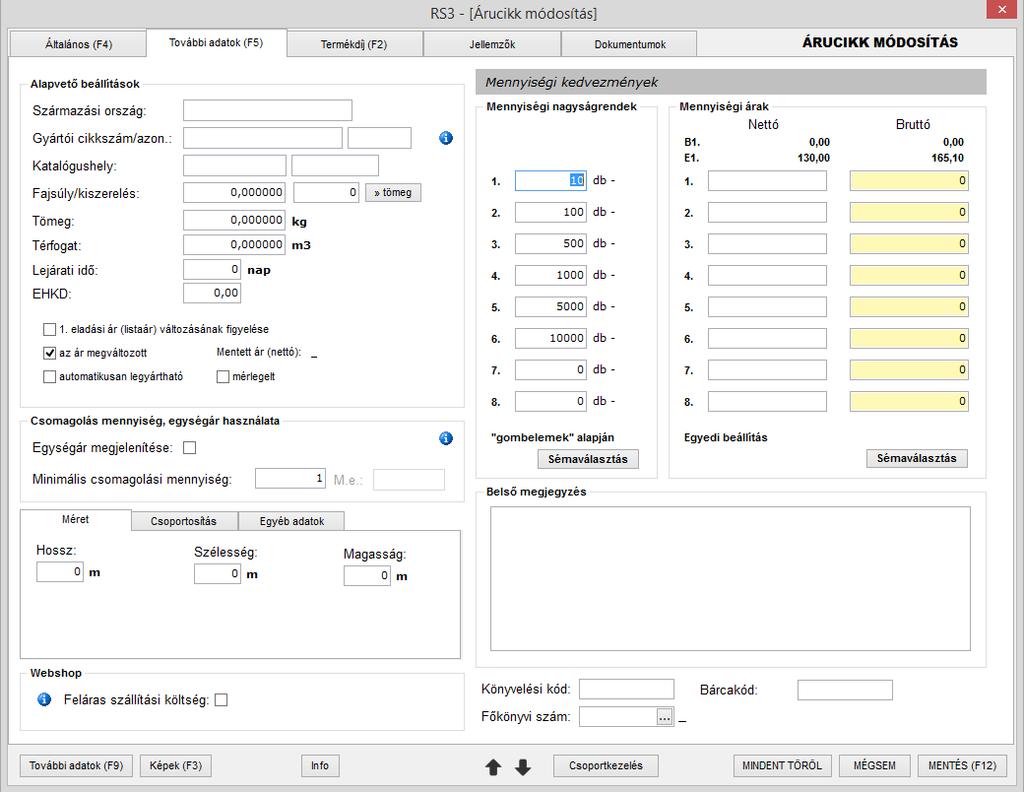
Task: Click Bárcakód input field
Action: (x=844, y=689)
